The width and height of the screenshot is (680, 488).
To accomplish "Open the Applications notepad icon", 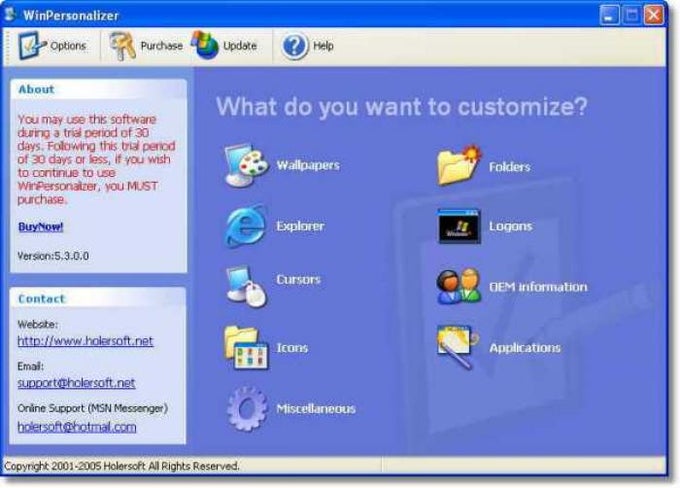I will click(458, 347).
